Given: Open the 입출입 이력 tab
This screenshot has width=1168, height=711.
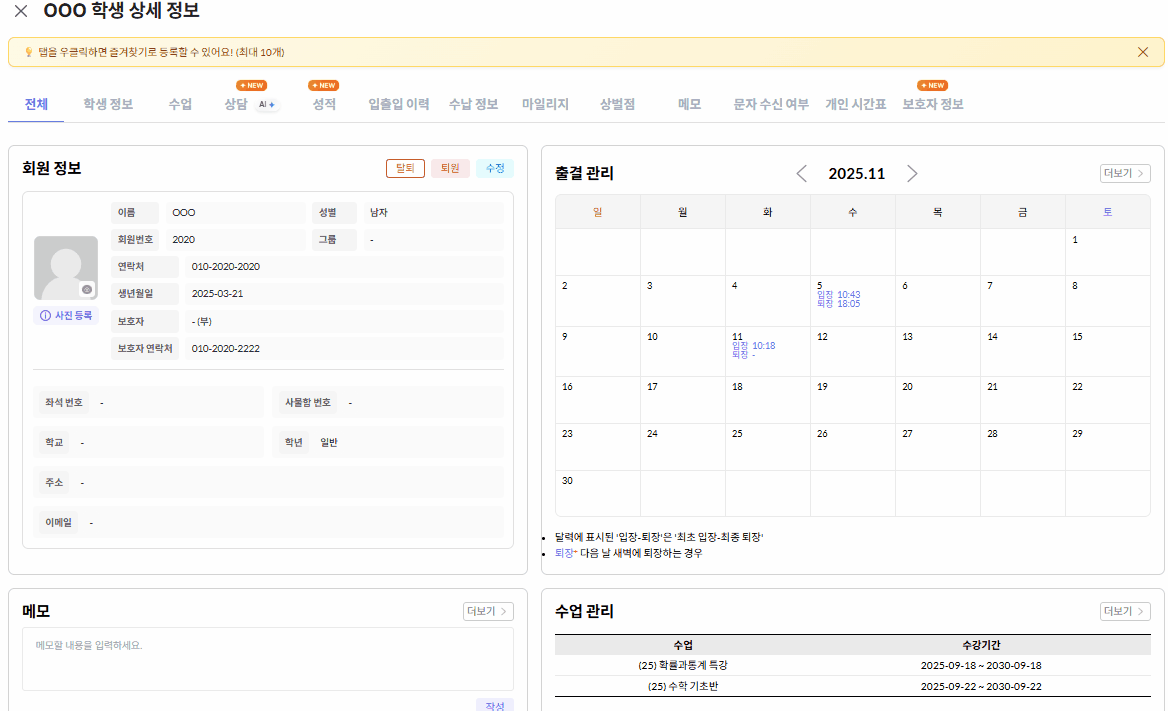Looking at the screenshot, I should [398, 104].
